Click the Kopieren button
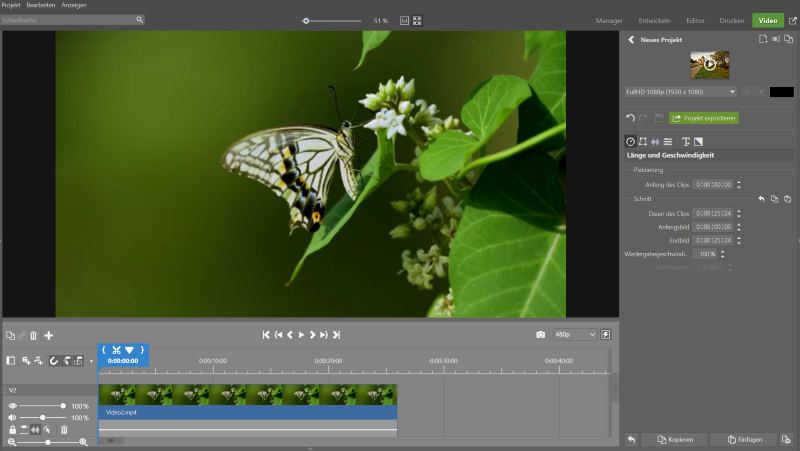 point(674,439)
